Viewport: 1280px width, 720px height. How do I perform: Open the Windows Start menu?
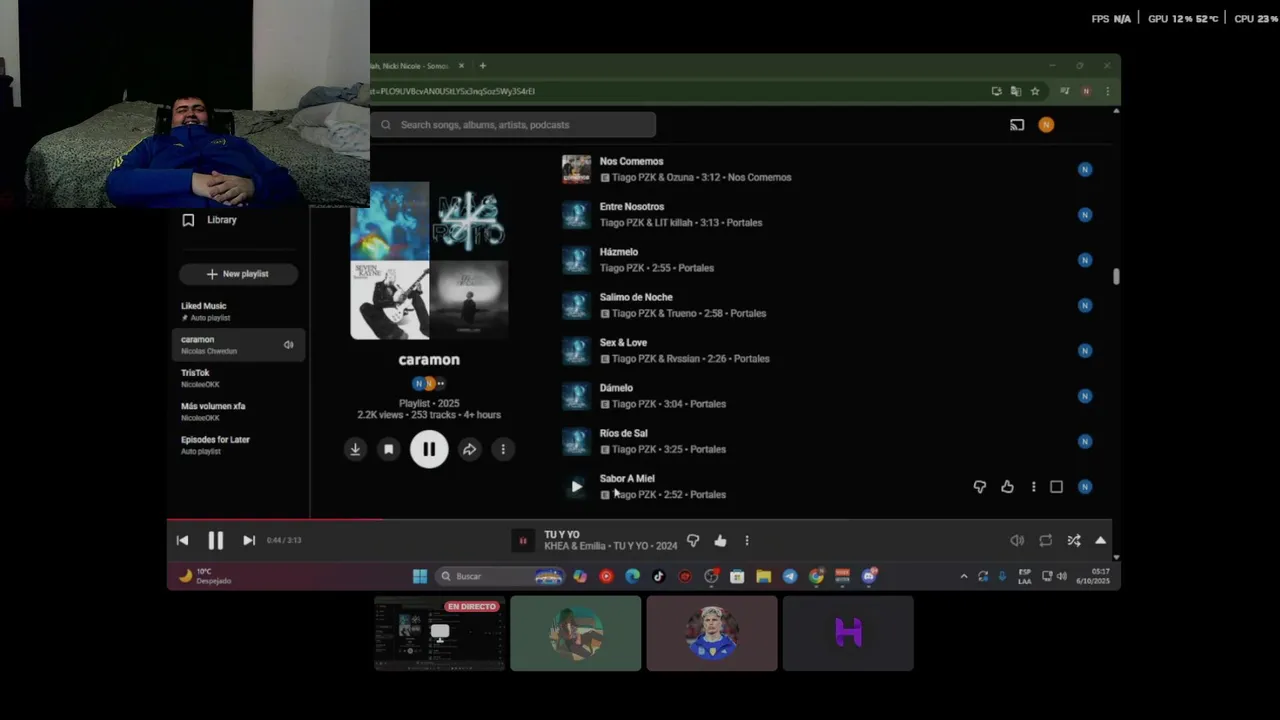(420, 576)
